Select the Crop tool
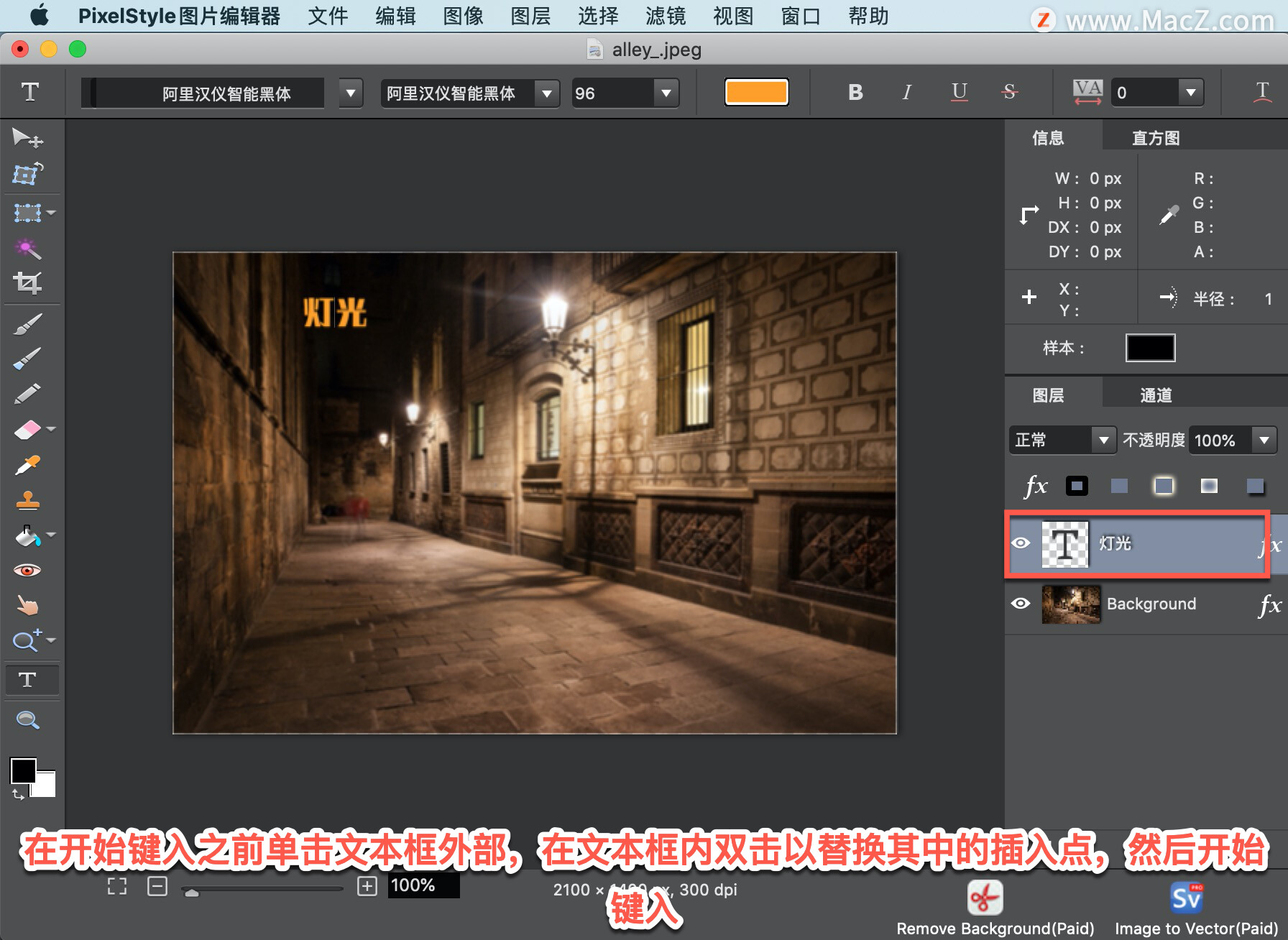Viewport: 1288px width, 940px height. pyautogui.click(x=27, y=283)
